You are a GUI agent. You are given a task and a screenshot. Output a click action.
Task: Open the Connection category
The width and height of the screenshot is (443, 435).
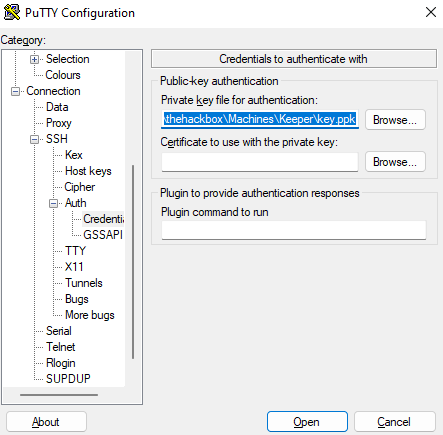(53, 91)
